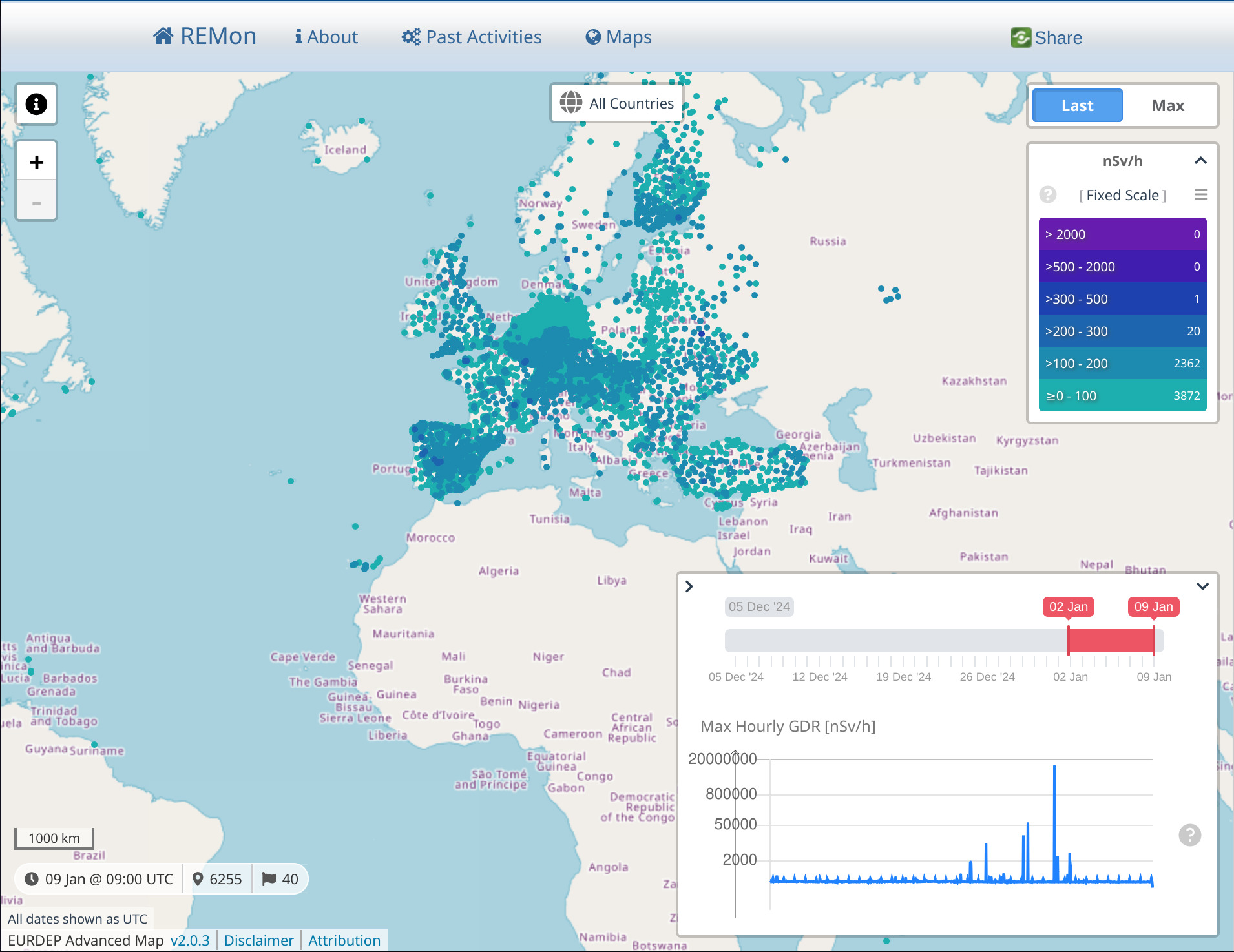The height and width of the screenshot is (952, 1234).
Task: Open the legend options via the hamburger icon
Action: (x=1200, y=194)
